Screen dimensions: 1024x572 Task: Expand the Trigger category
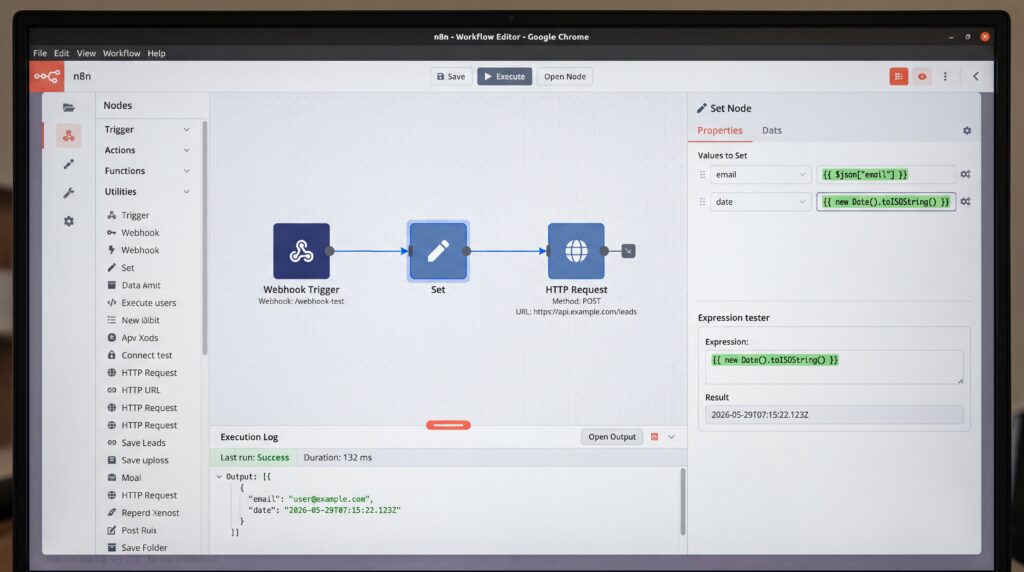[147, 129]
